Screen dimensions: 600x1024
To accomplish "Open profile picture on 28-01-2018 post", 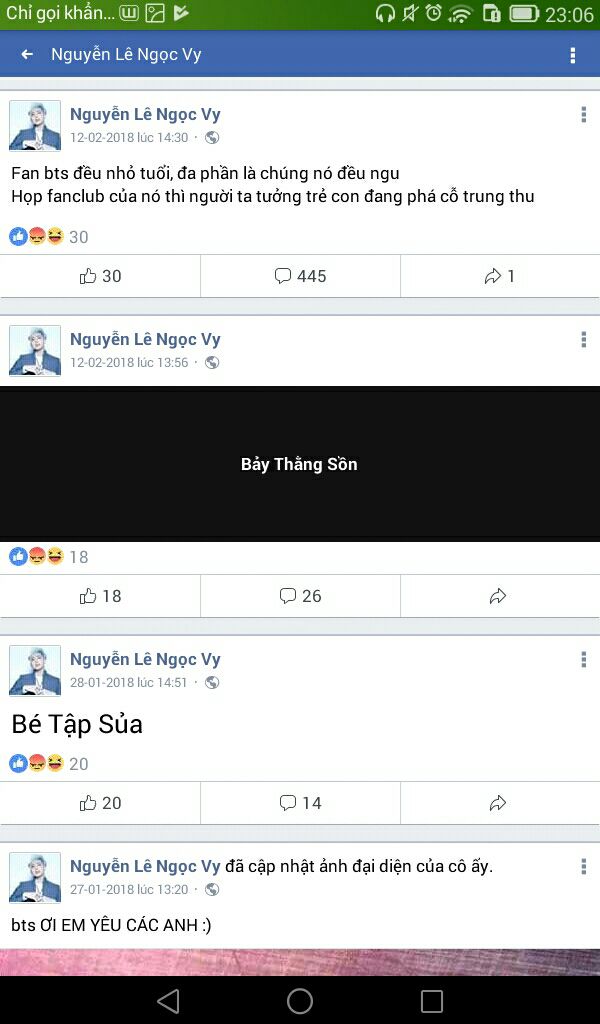I will point(35,671).
